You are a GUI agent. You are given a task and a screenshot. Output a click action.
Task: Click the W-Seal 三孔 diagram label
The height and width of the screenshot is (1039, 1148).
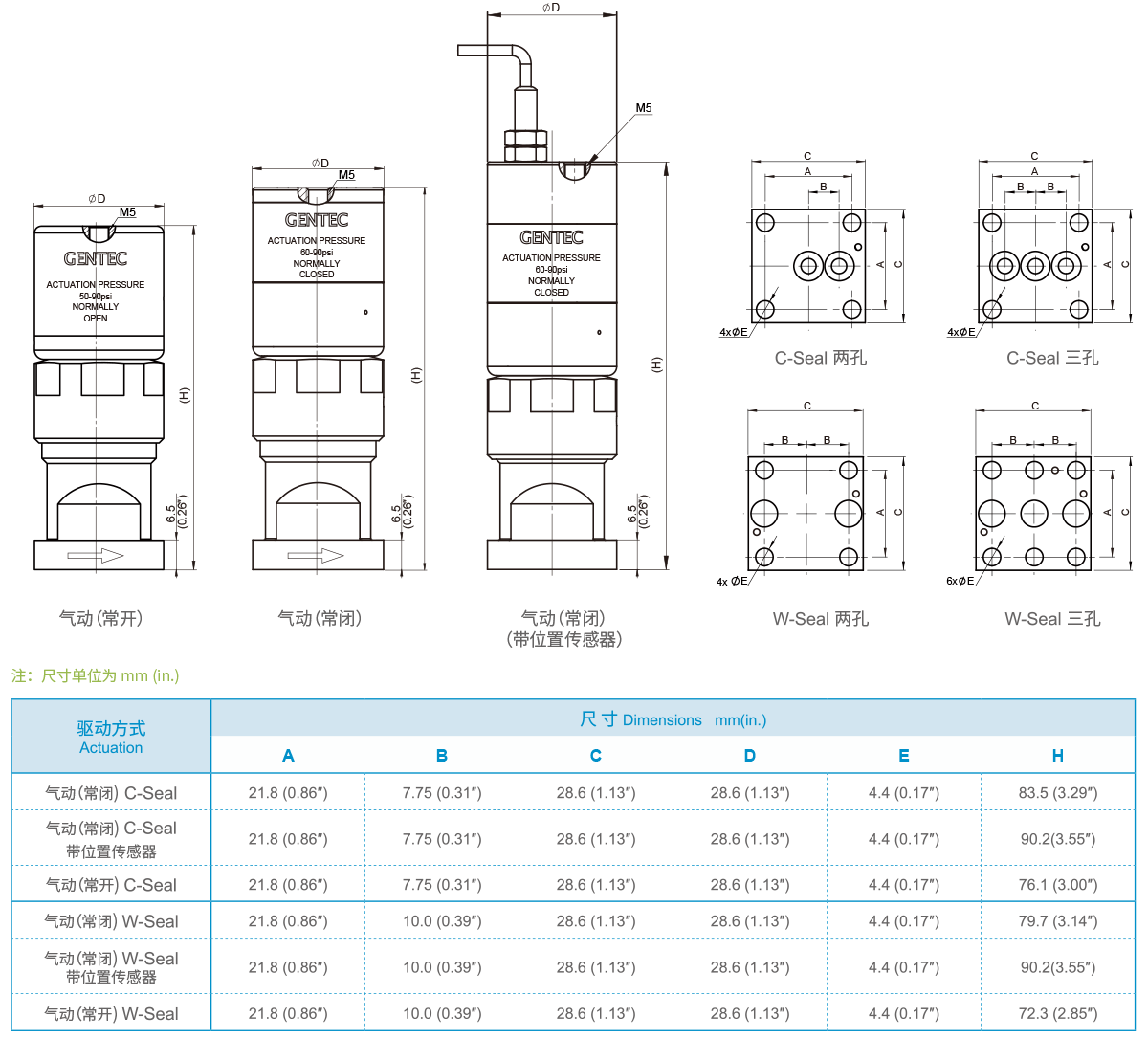(1052, 620)
